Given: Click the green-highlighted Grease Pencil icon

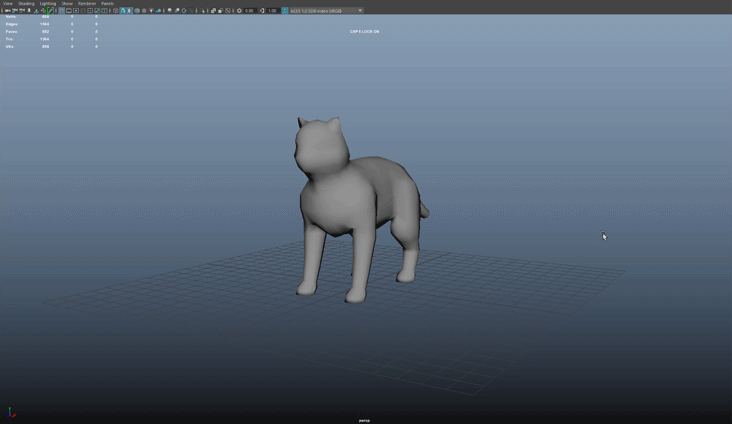Looking at the screenshot, I should (51, 11).
